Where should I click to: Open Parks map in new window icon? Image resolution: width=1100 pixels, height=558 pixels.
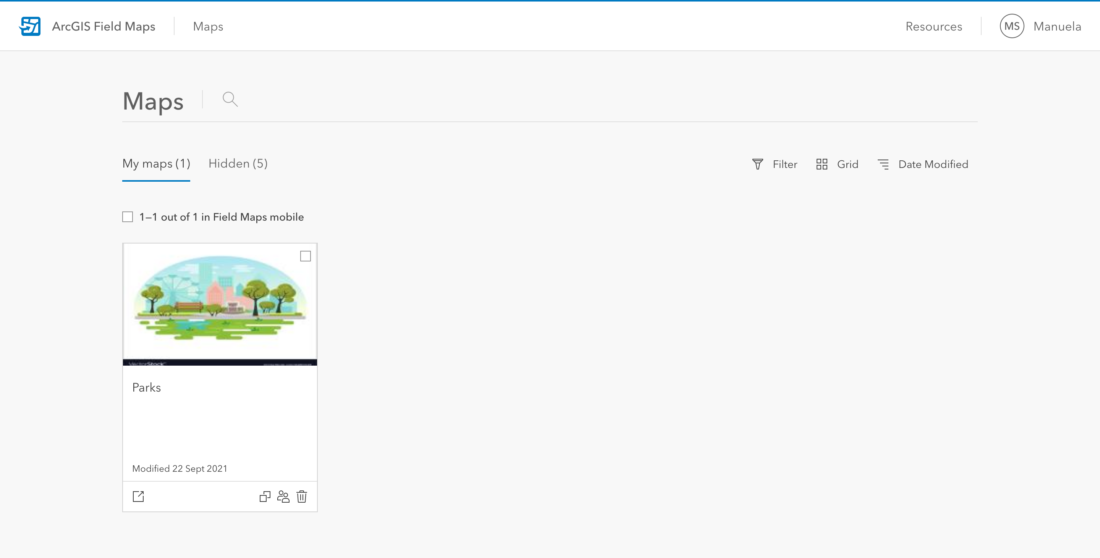(x=138, y=496)
